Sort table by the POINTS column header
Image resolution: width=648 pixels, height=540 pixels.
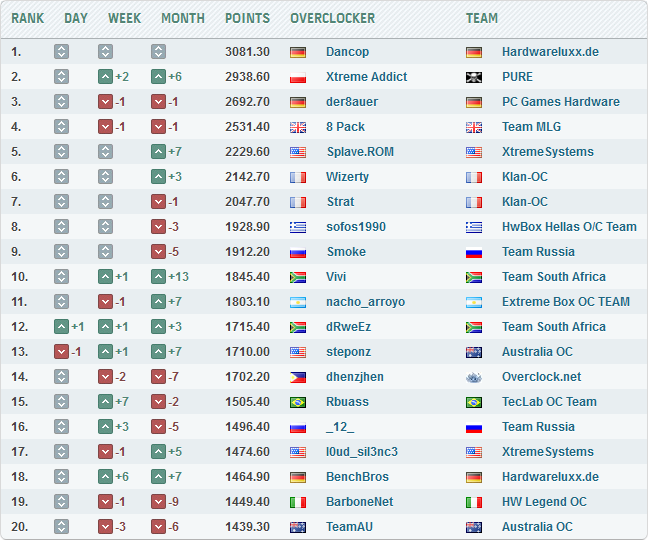[247, 18]
